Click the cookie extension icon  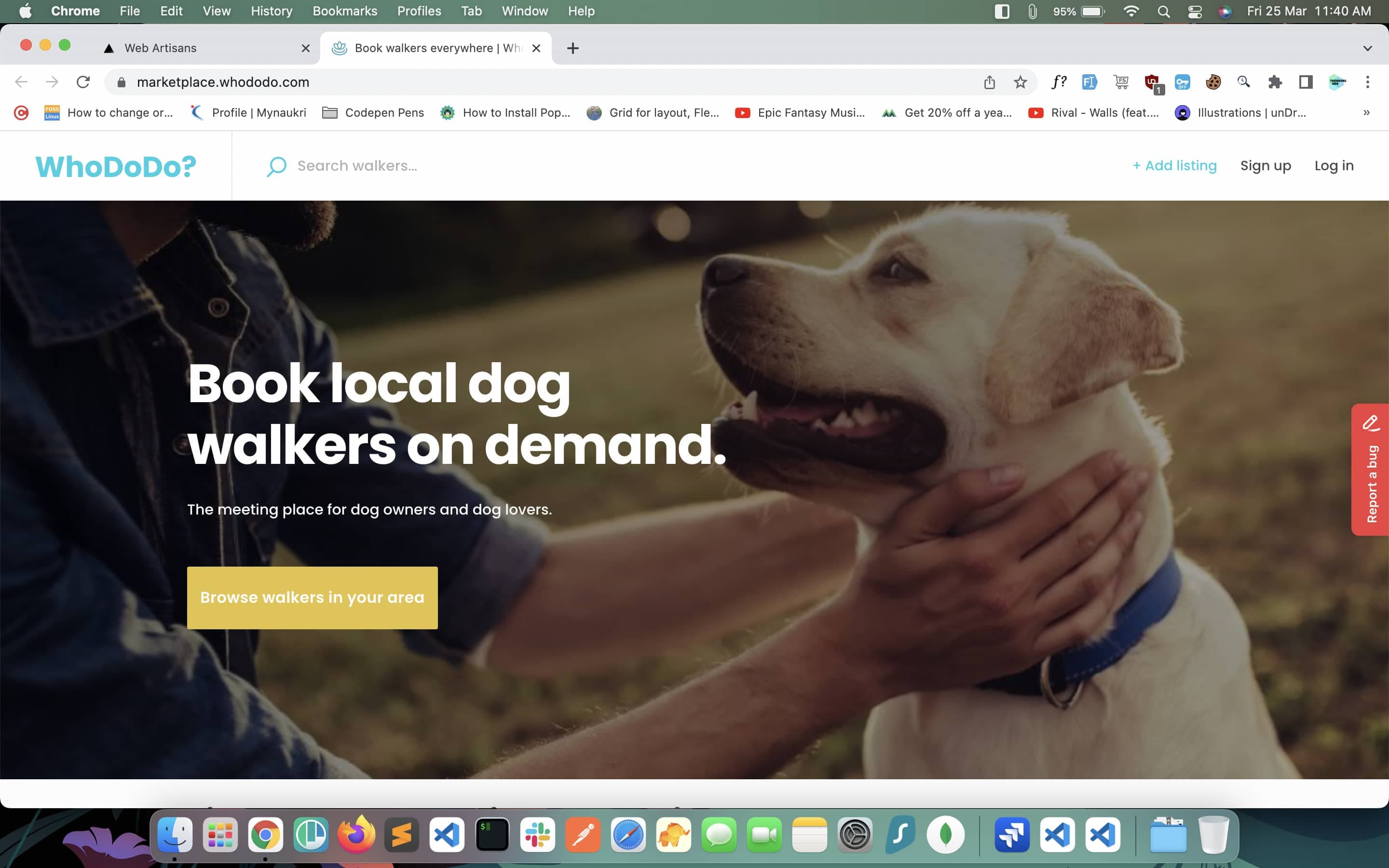coord(1213,82)
